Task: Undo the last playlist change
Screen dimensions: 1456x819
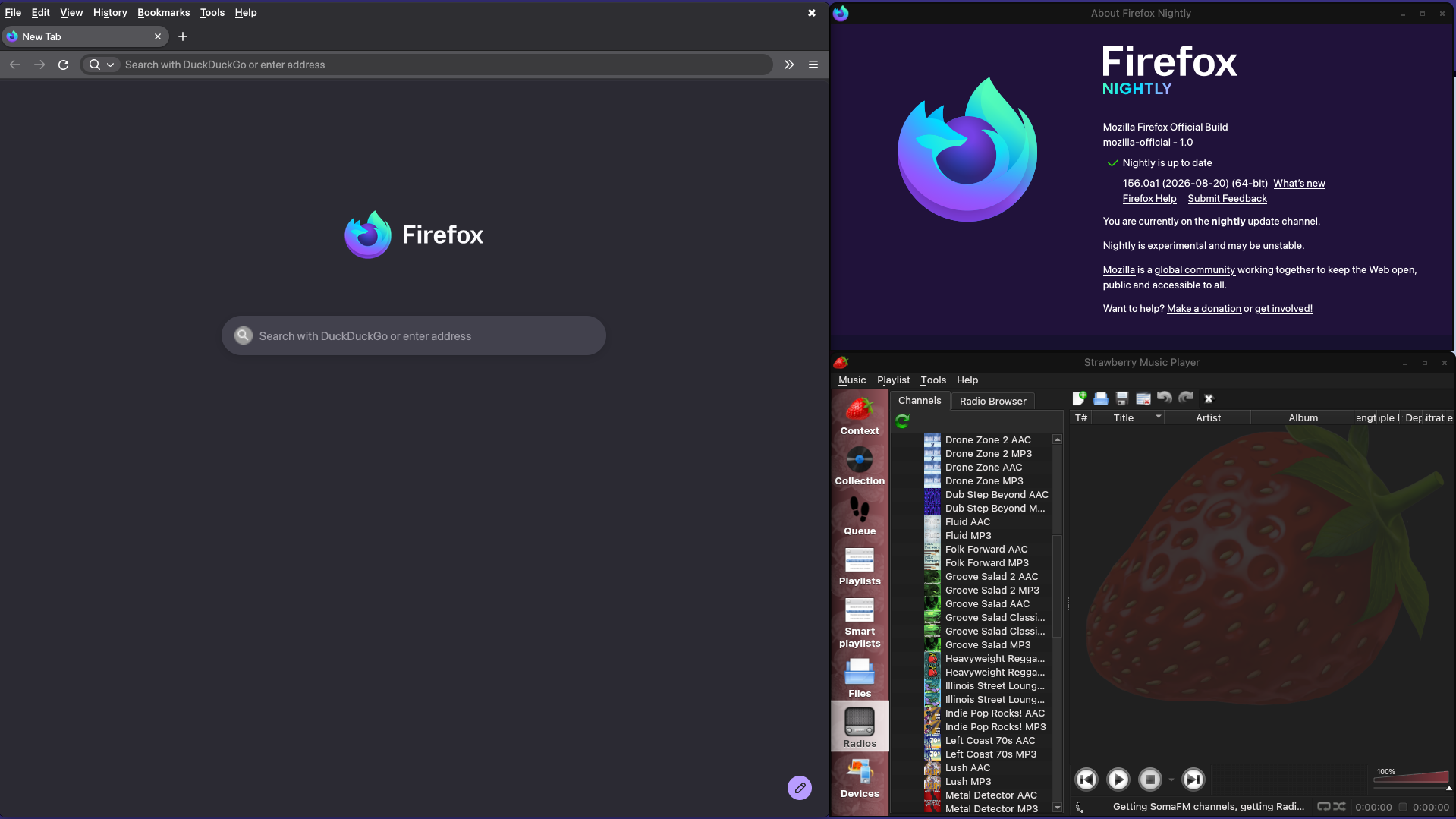Action: pyautogui.click(x=1164, y=398)
